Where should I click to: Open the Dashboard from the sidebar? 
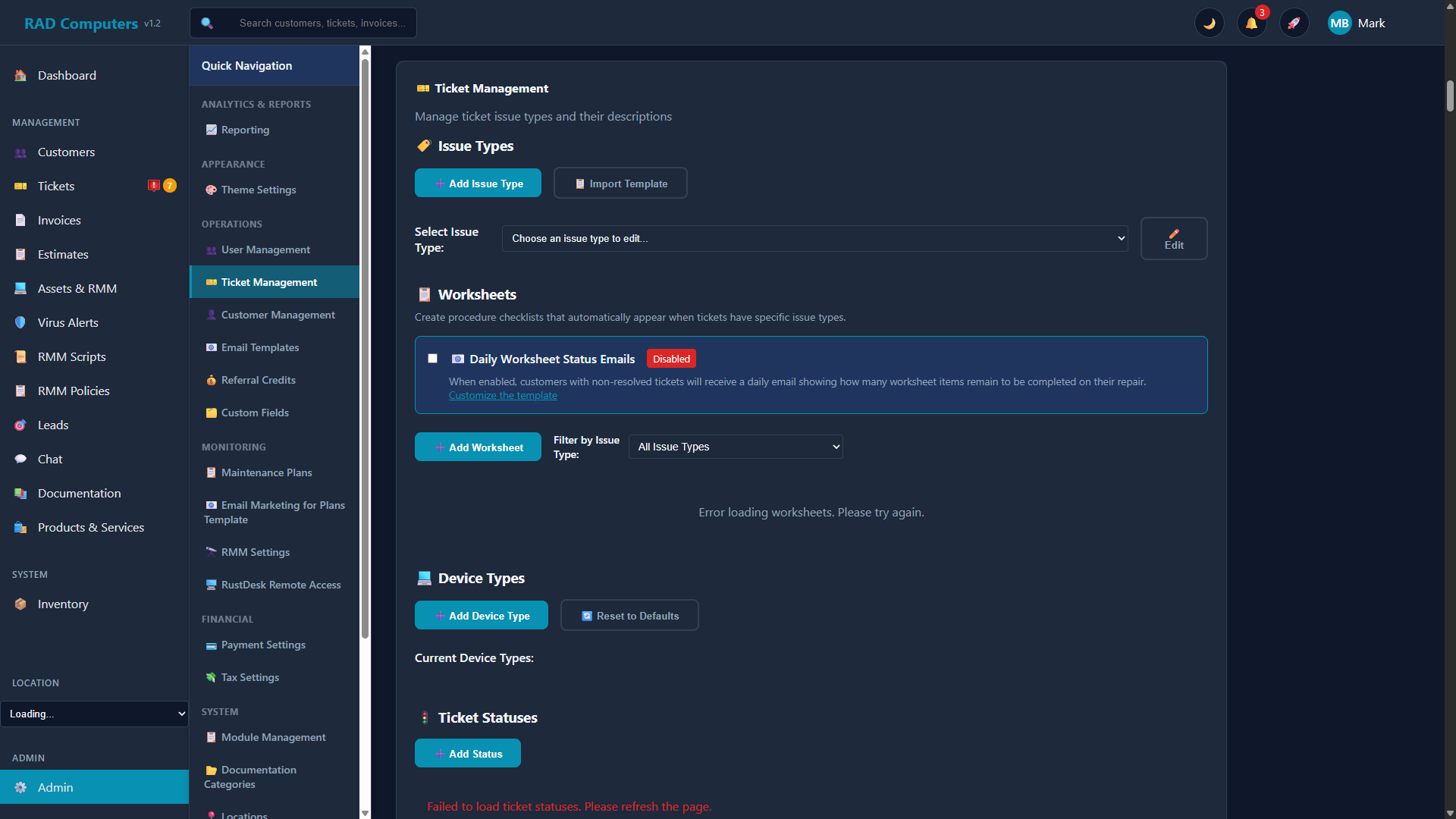(67, 75)
